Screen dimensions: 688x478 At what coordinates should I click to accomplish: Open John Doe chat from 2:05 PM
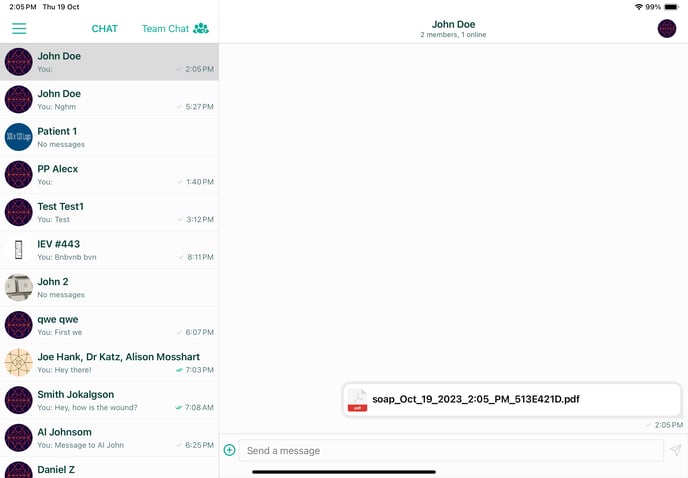[x=109, y=62]
